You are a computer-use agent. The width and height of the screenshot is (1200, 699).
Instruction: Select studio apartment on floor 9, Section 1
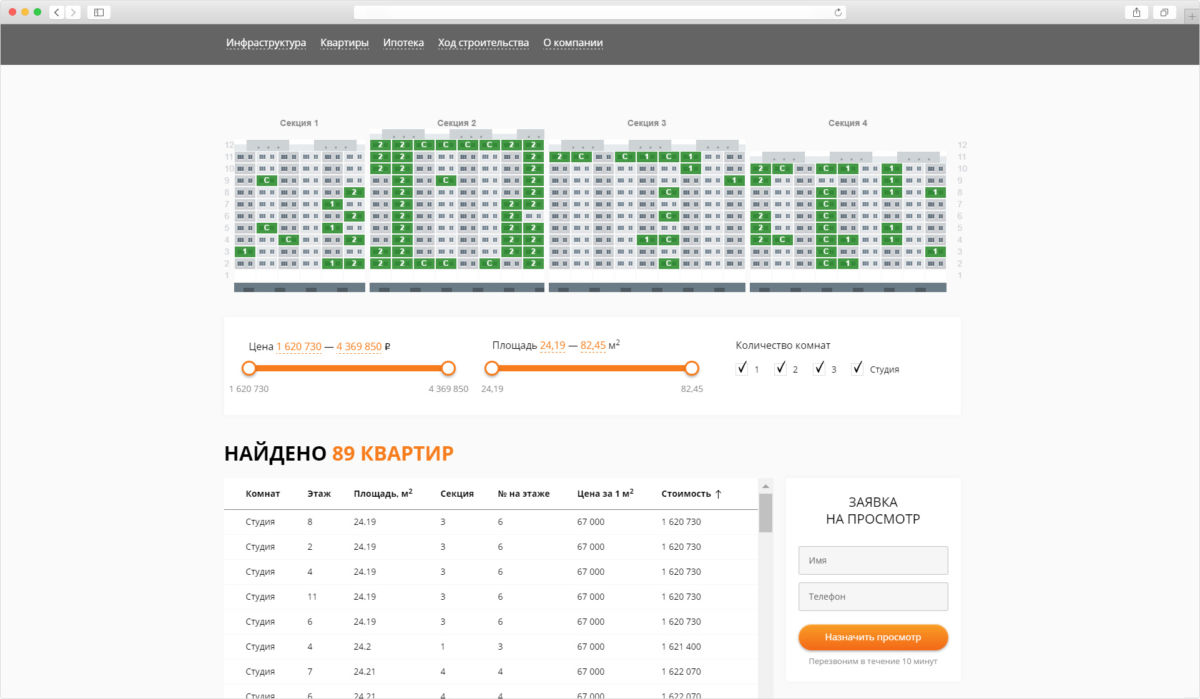click(266, 180)
